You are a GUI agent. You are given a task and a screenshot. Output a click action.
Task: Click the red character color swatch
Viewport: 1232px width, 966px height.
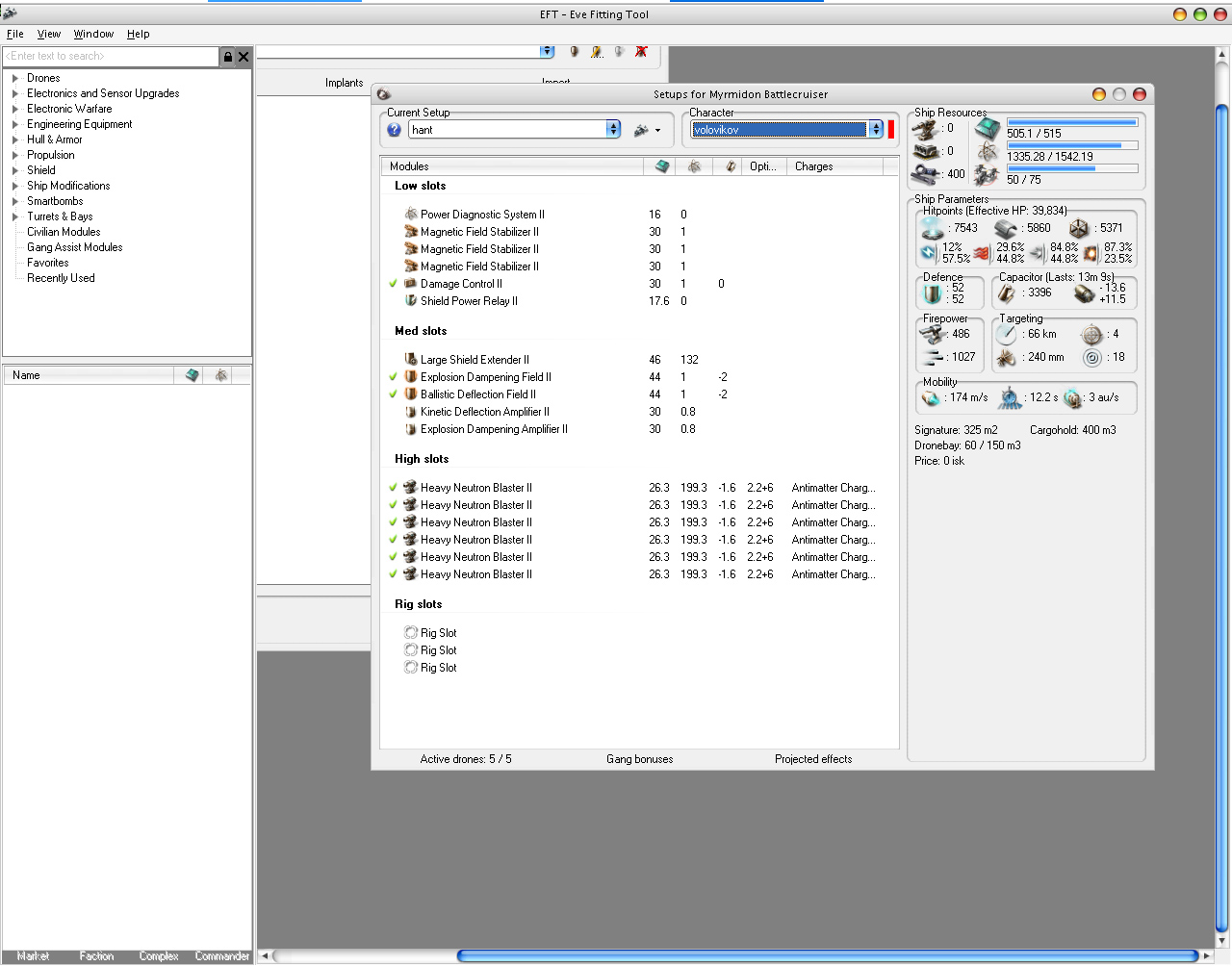tap(891, 130)
